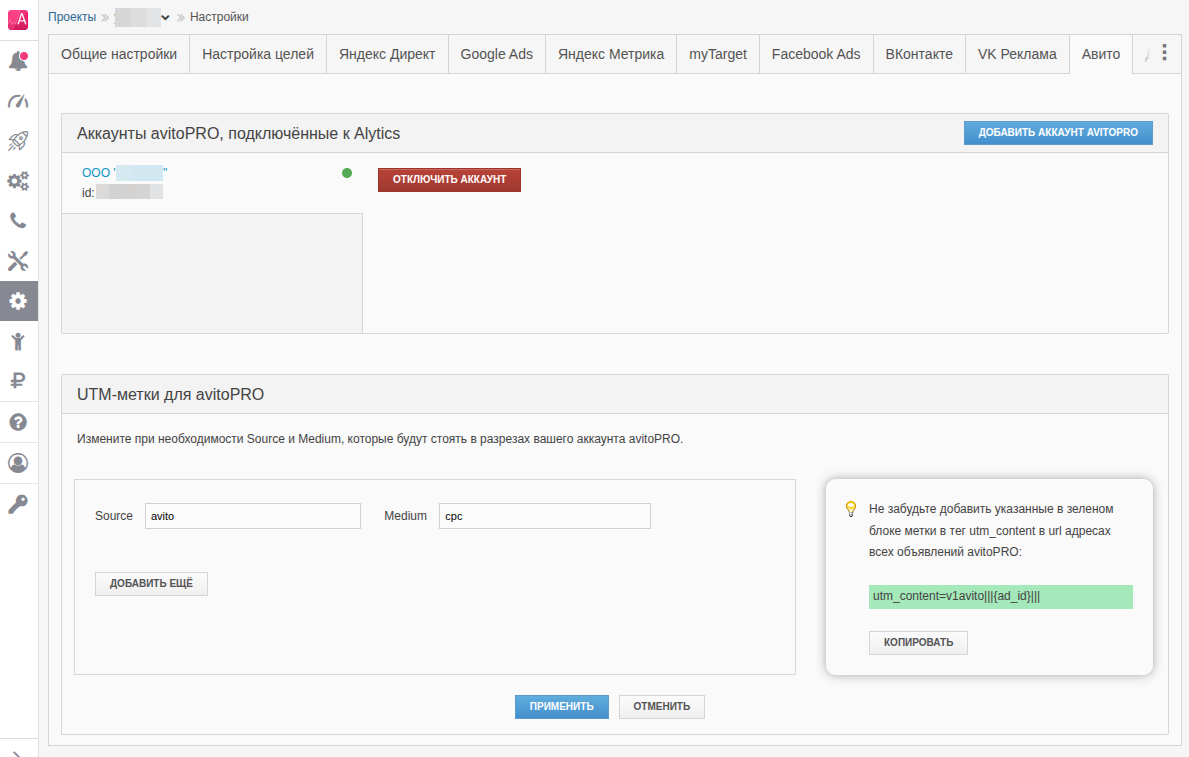Select the Авито tab
This screenshot has width=1189, height=757.
coord(1100,54)
